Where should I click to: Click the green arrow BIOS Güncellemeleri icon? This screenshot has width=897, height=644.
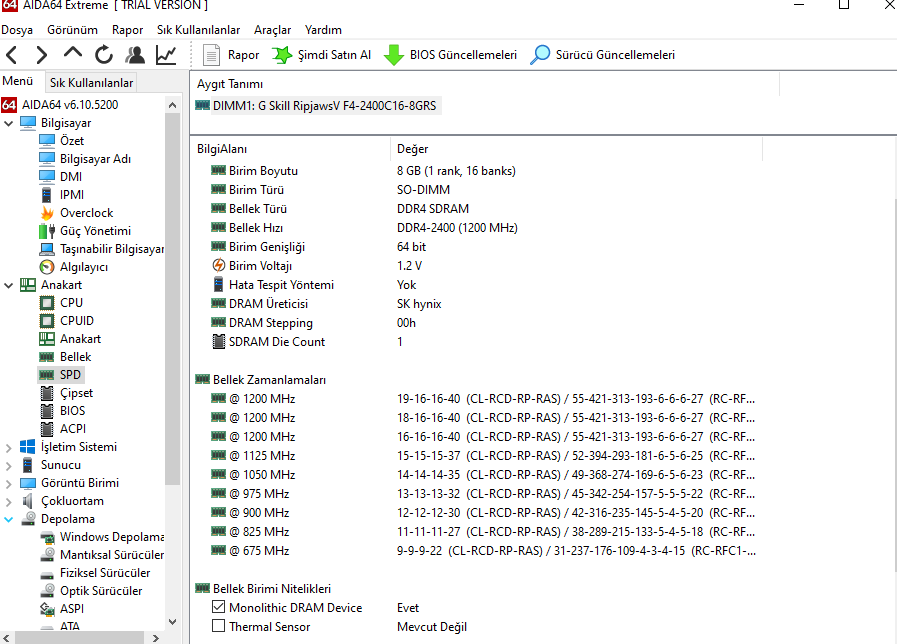click(394, 55)
